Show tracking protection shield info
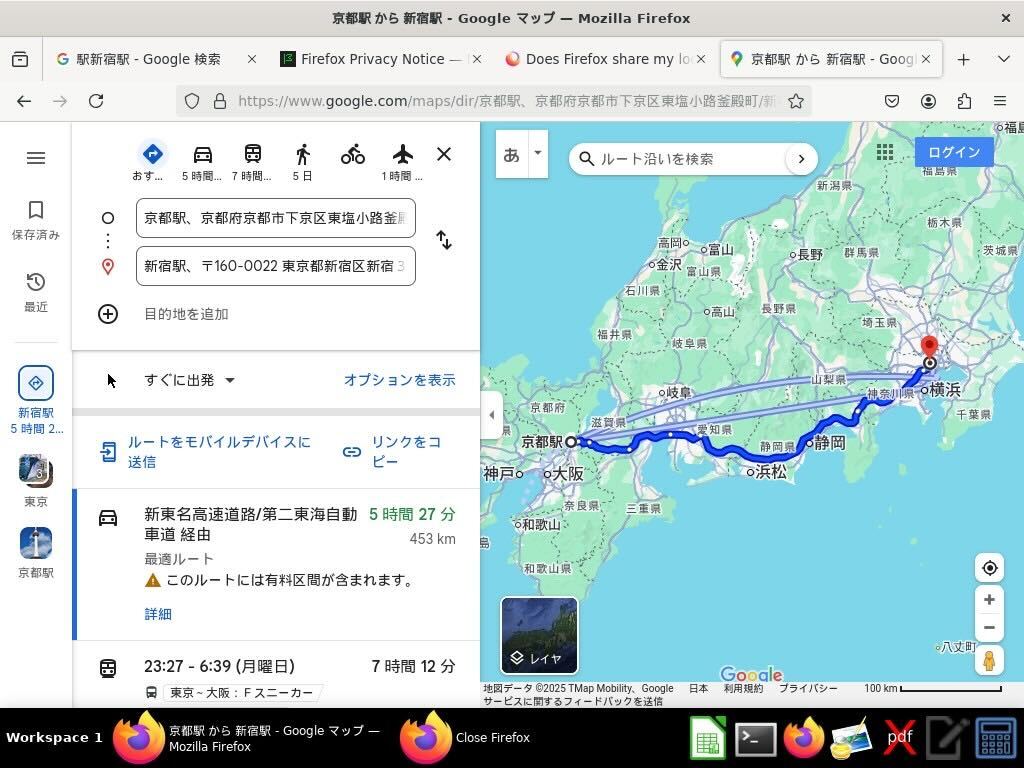Screen dimensions: 1024x768 tap(191, 101)
